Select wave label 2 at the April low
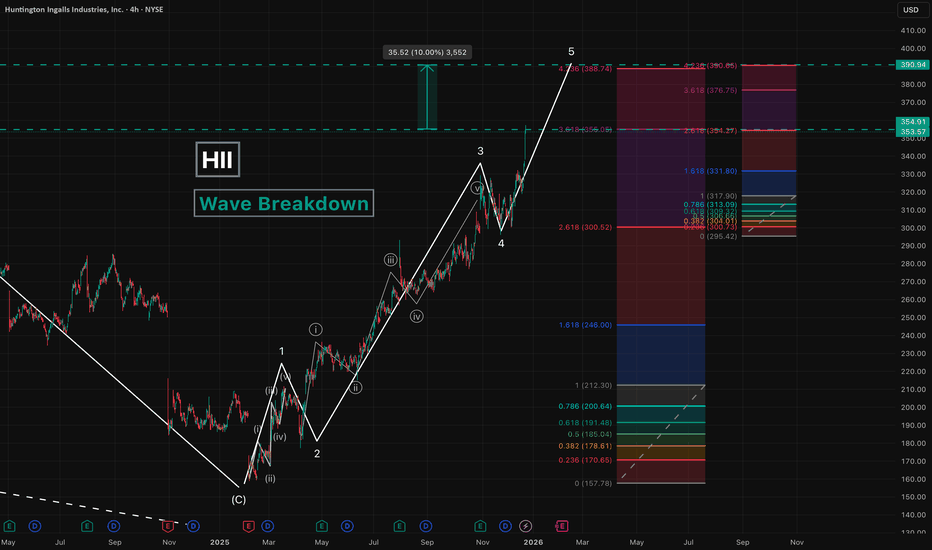The width and height of the screenshot is (932, 550). [x=317, y=454]
